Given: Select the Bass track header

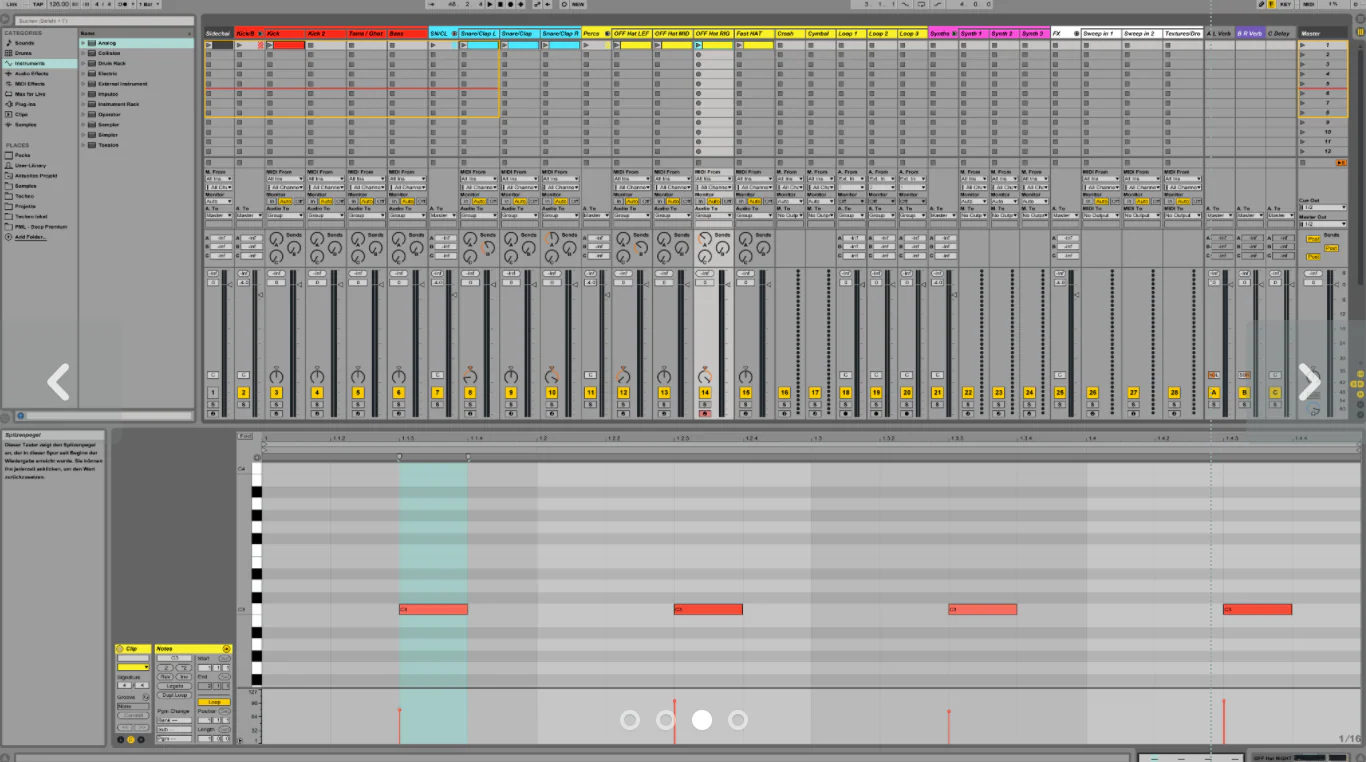Looking at the screenshot, I should click(407, 33).
